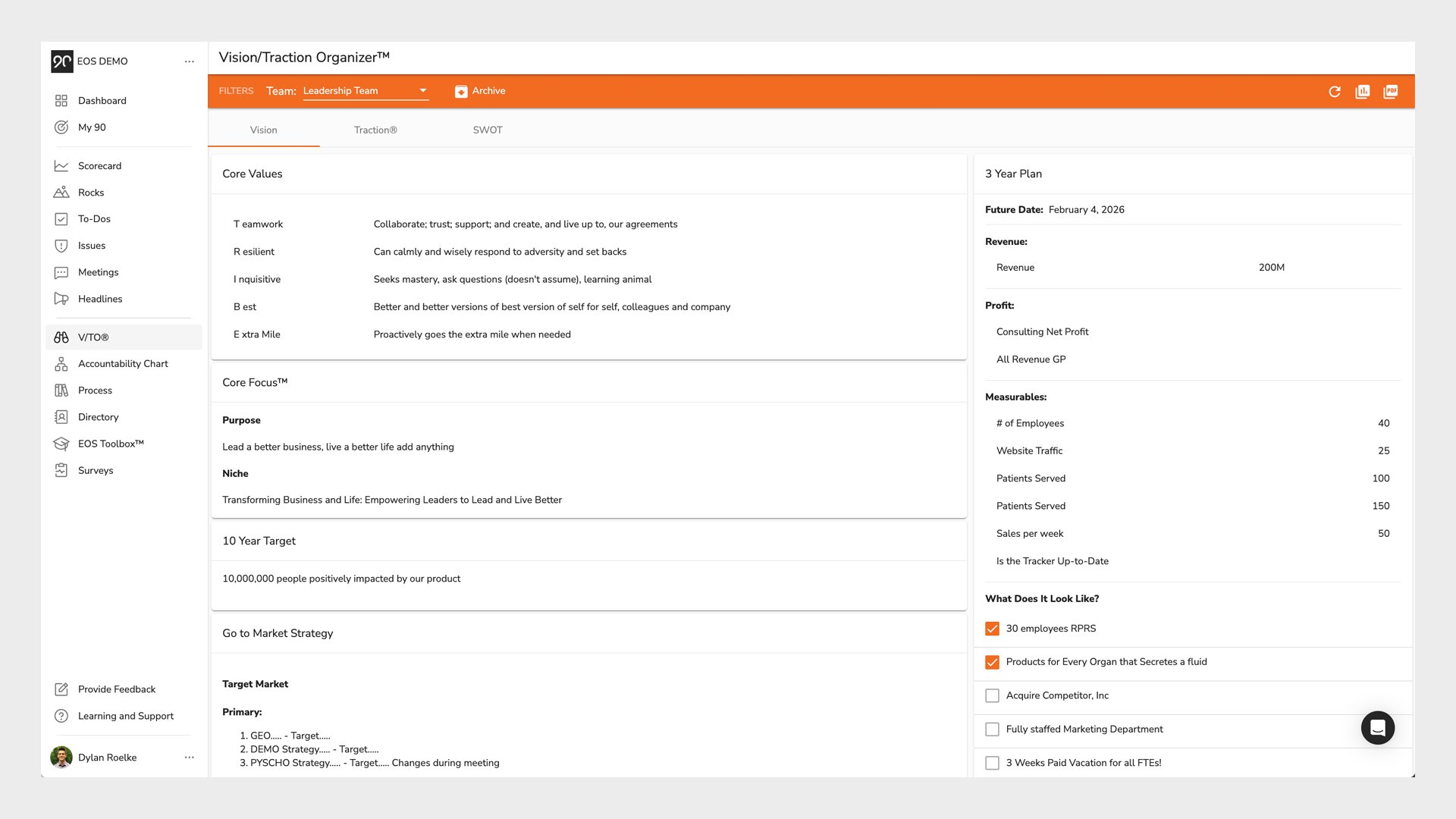Click the PDF export icon
The height and width of the screenshot is (819, 1456).
coord(1391,92)
